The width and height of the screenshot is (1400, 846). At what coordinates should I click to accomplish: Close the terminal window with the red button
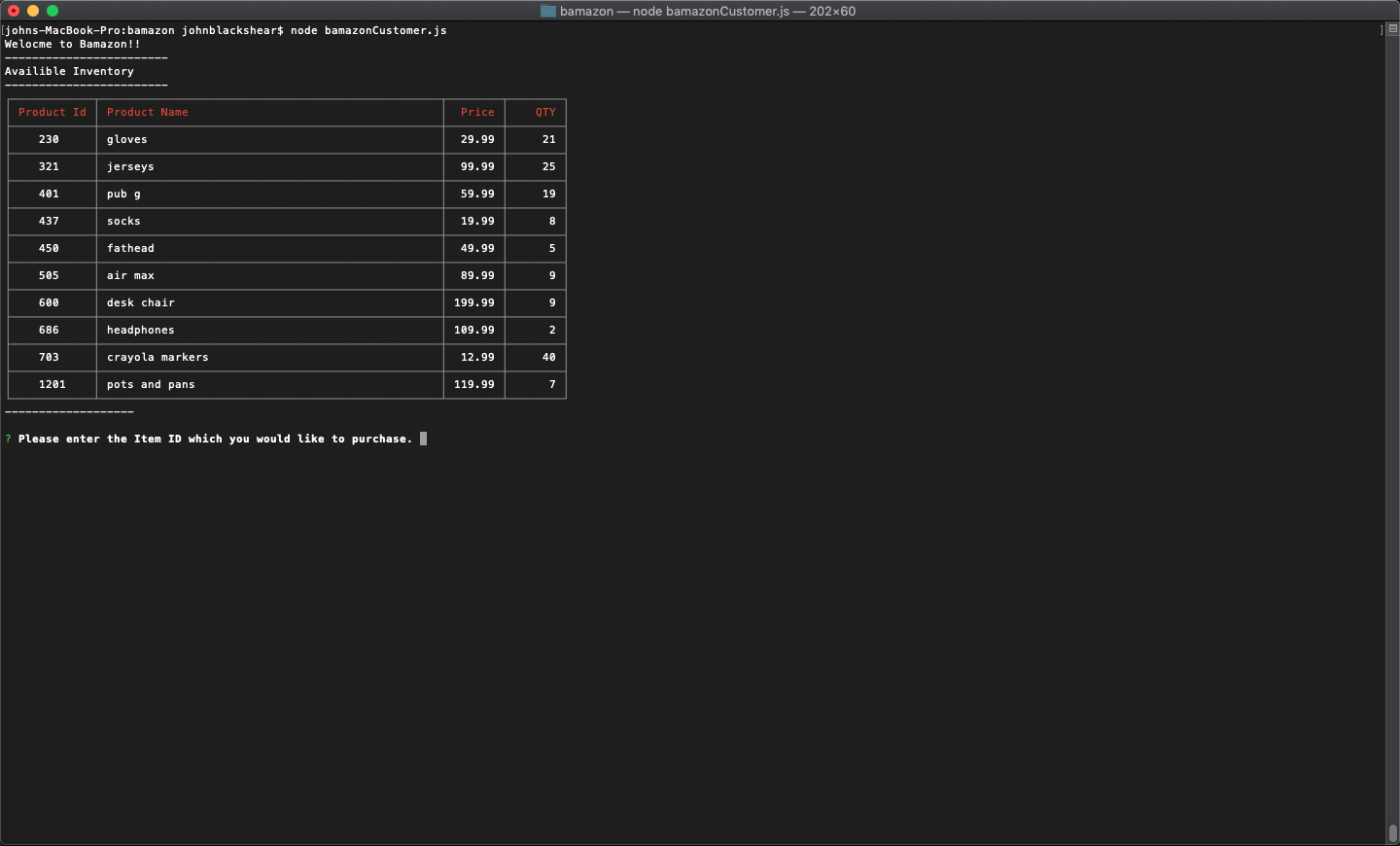14,11
